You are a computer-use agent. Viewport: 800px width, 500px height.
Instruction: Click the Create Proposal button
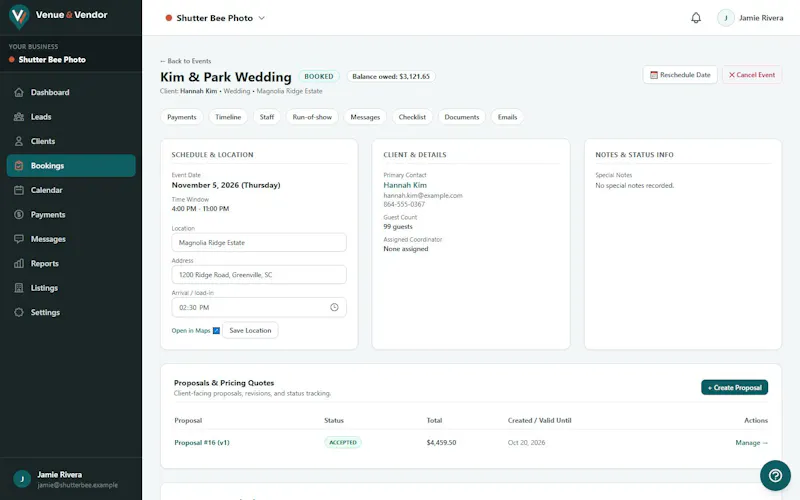pos(734,387)
